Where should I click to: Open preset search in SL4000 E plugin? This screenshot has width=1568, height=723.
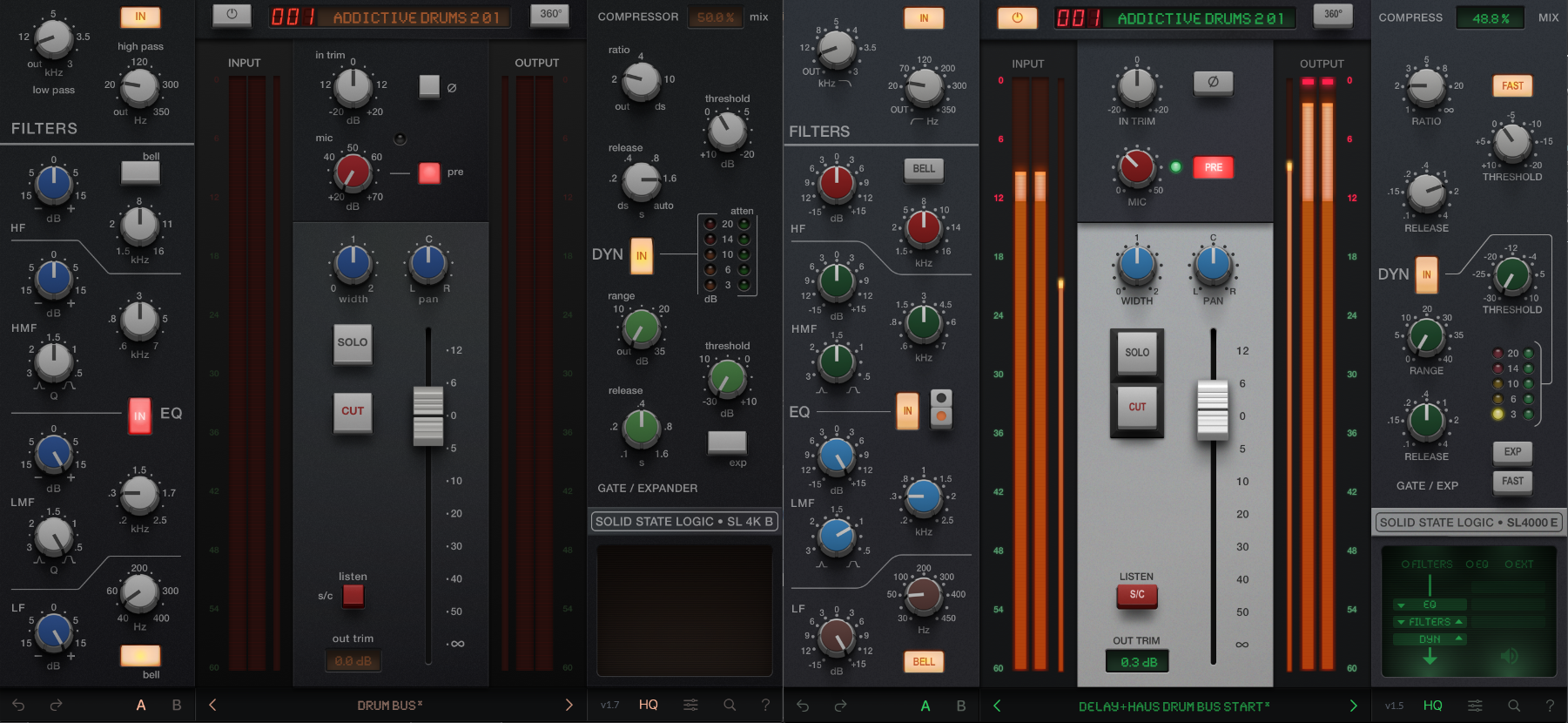[1514, 706]
